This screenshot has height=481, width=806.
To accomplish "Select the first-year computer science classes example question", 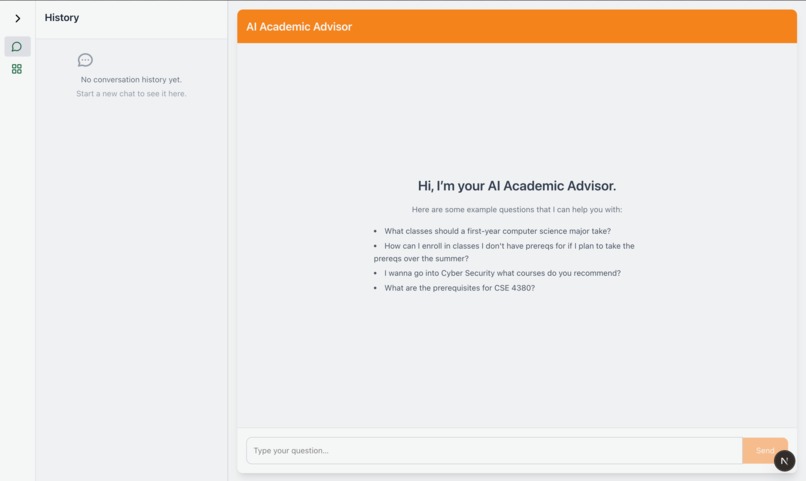I will [x=497, y=231].
